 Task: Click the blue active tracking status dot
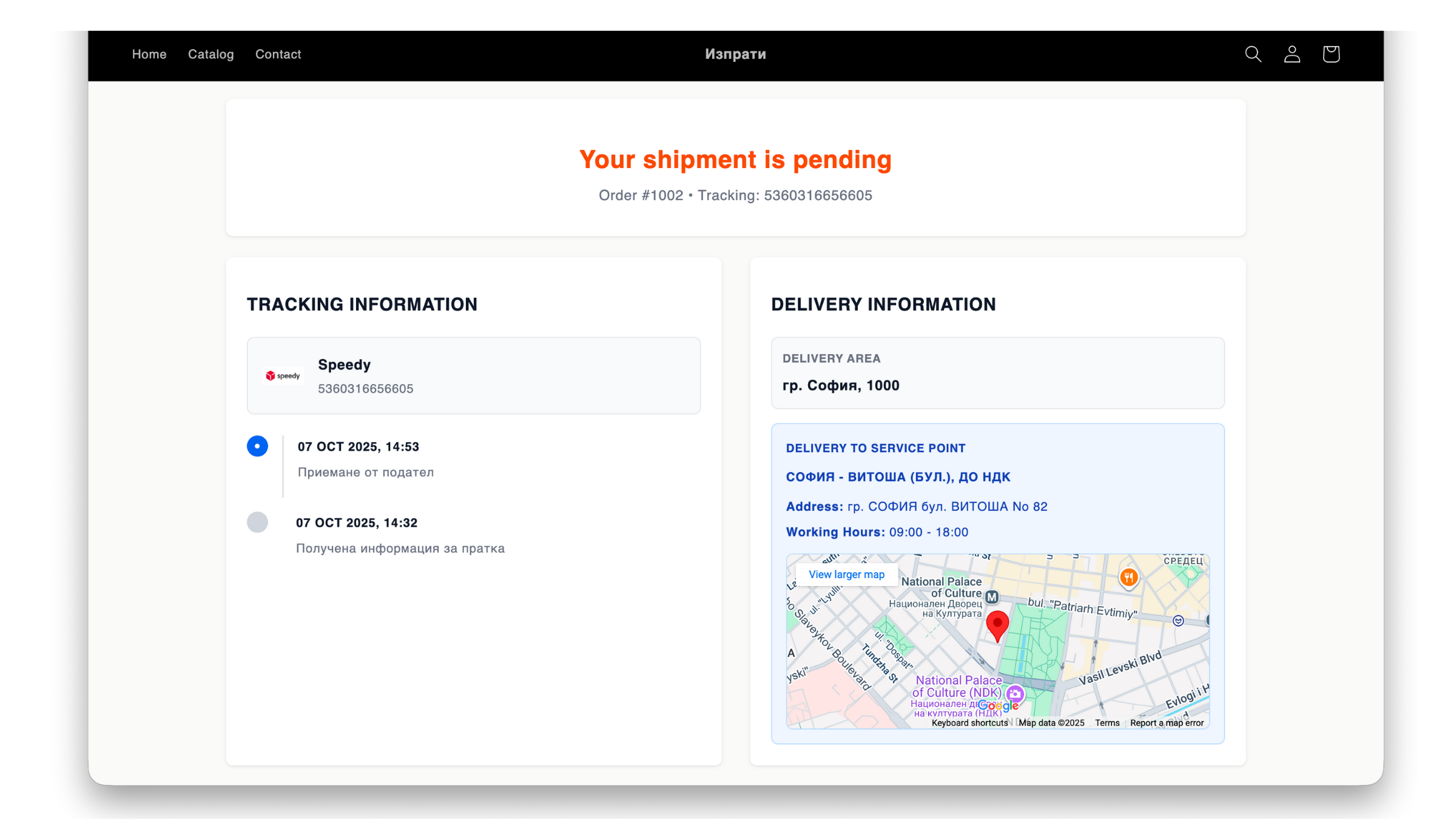[257, 446]
